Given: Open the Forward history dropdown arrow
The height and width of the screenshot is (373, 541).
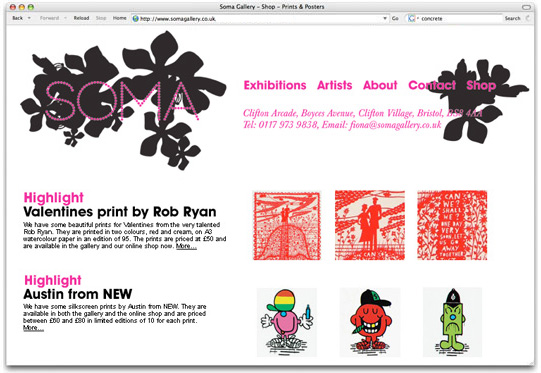Looking at the screenshot, I should click(65, 18).
